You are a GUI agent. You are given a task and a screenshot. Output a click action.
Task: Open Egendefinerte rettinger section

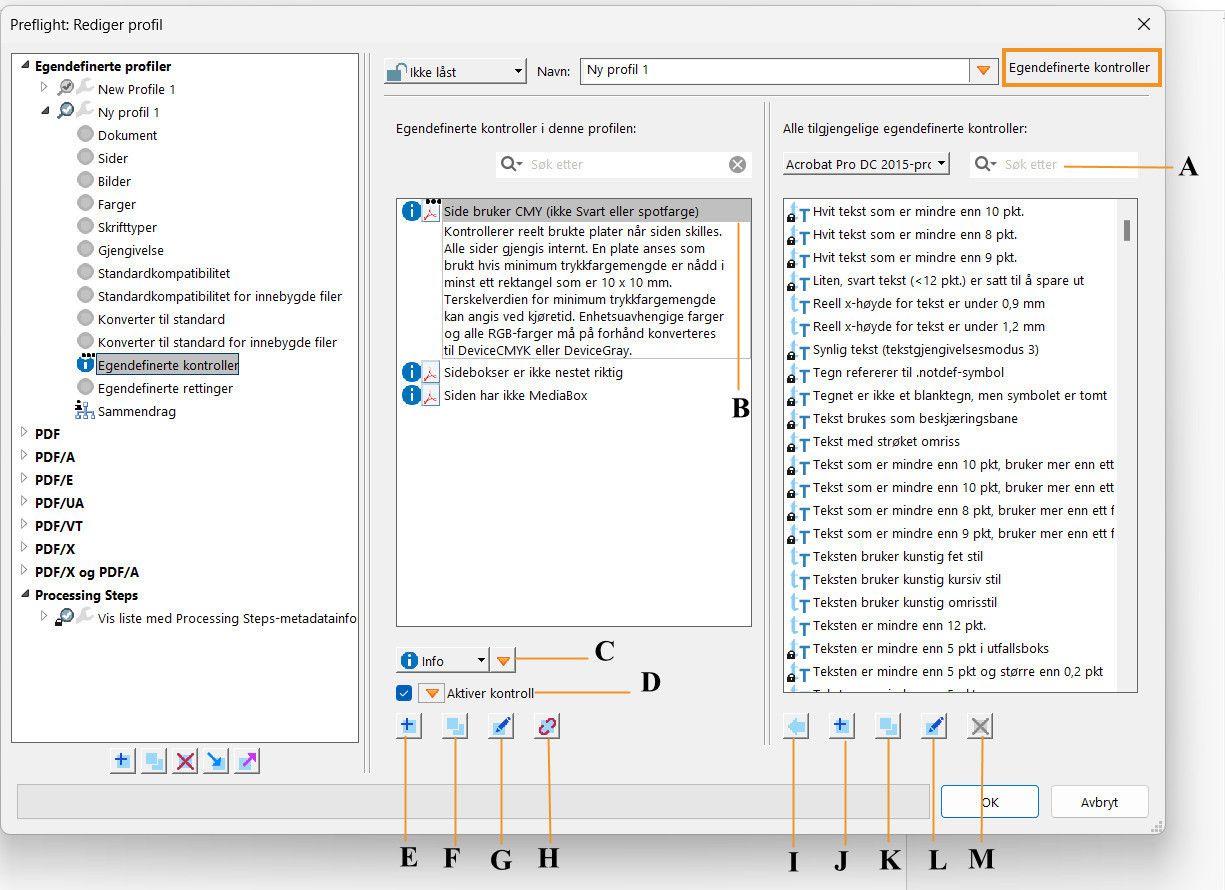[x=165, y=388]
